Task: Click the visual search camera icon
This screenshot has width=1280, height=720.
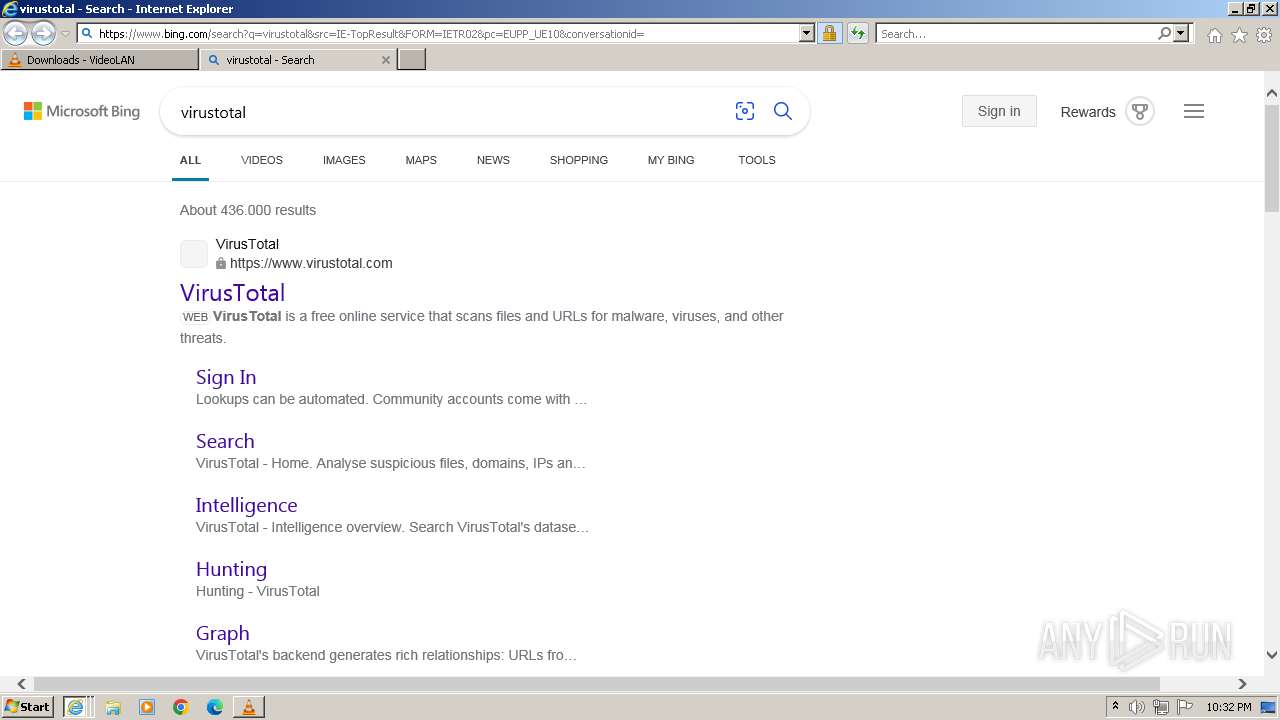Action: tap(745, 111)
